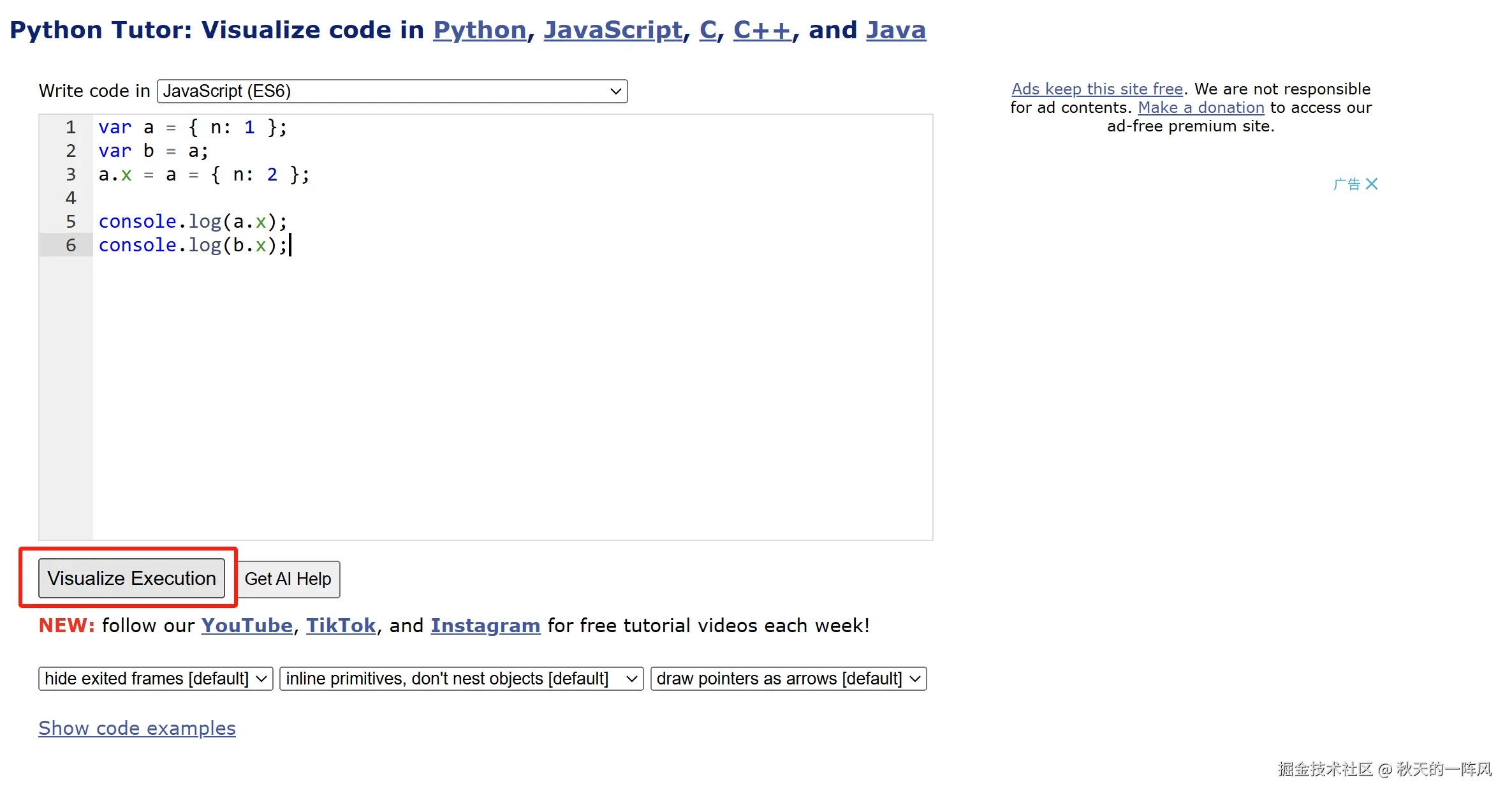
Task: Click line number 3 in the editor gutter
Action: pyautogui.click(x=71, y=175)
